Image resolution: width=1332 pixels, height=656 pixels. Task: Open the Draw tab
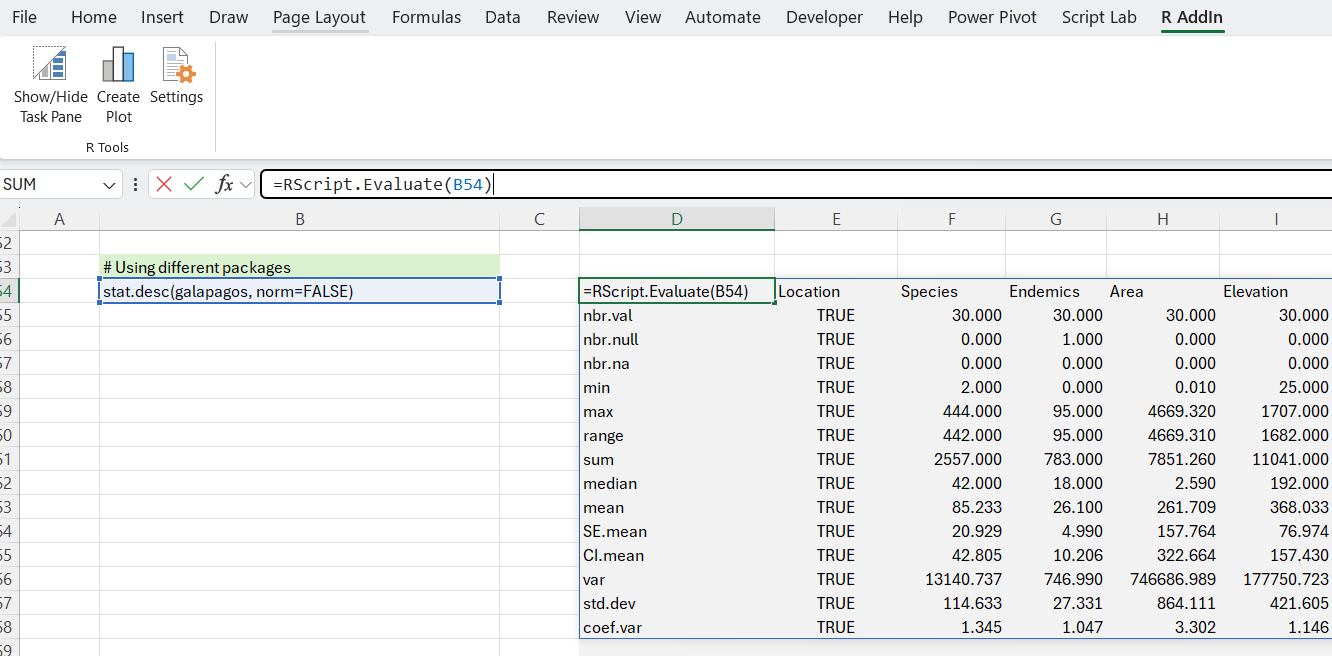click(229, 17)
